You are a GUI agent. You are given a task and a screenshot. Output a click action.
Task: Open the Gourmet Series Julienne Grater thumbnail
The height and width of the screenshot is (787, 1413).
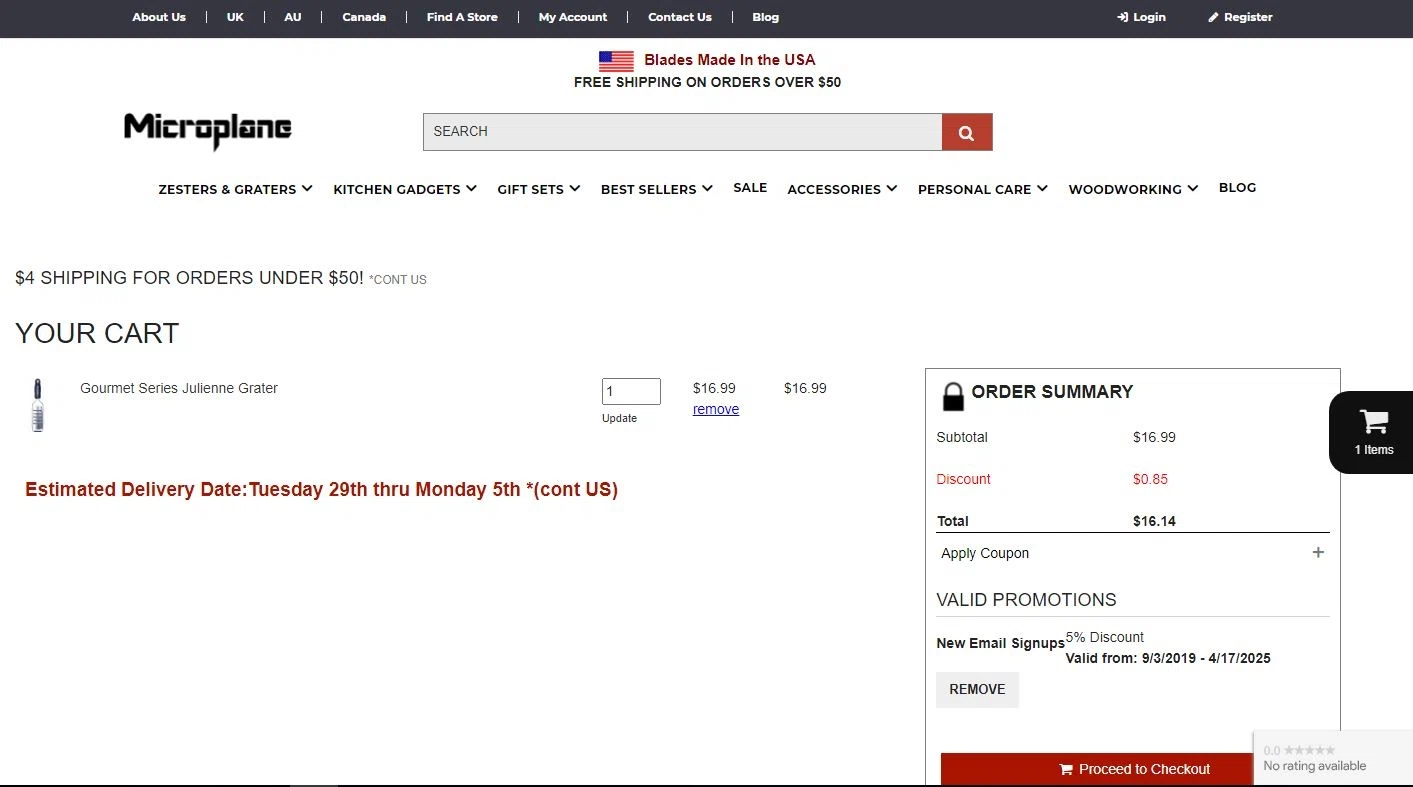38,405
